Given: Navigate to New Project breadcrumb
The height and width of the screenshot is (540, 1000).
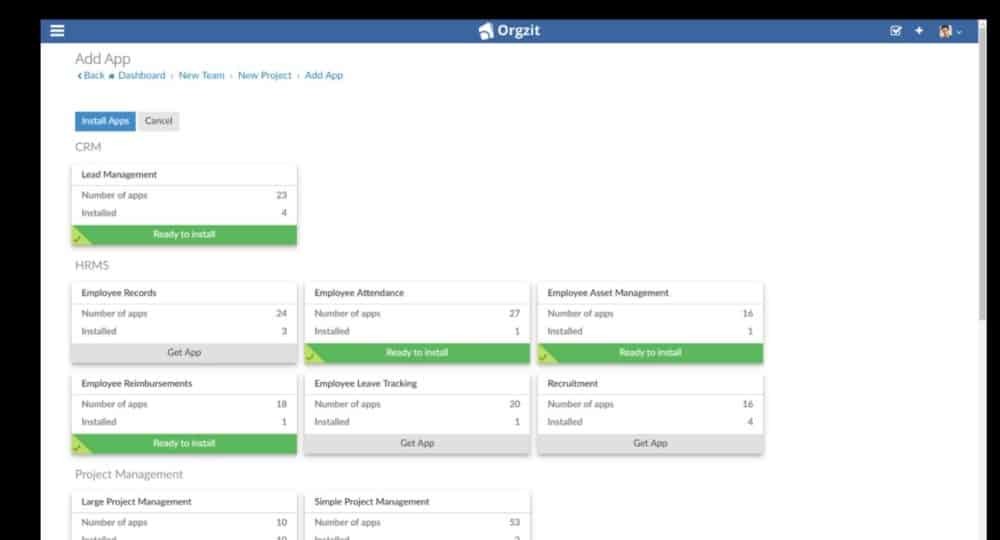Looking at the screenshot, I should 264,76.
